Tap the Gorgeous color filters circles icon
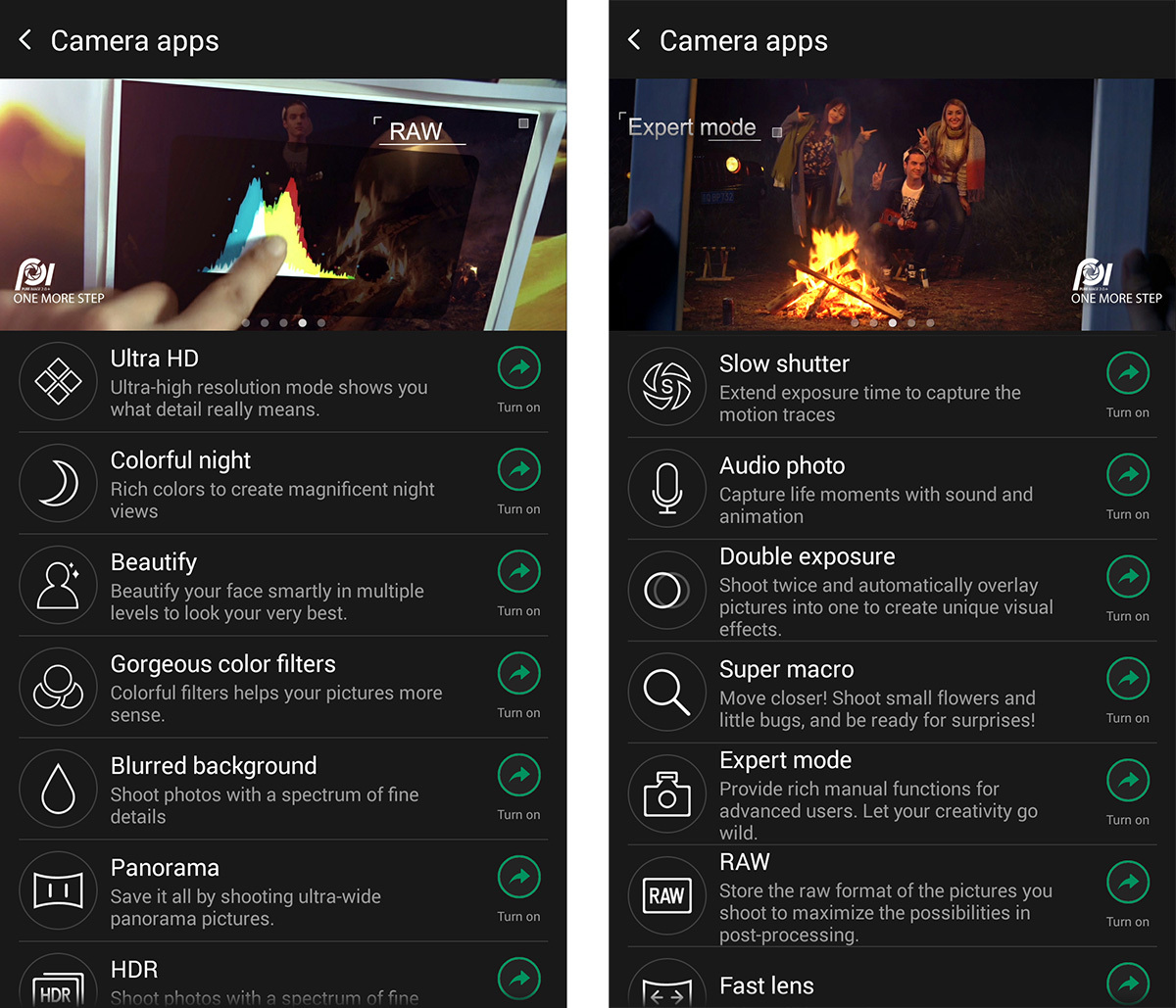 pyautogui.click(x=59, y=687)
